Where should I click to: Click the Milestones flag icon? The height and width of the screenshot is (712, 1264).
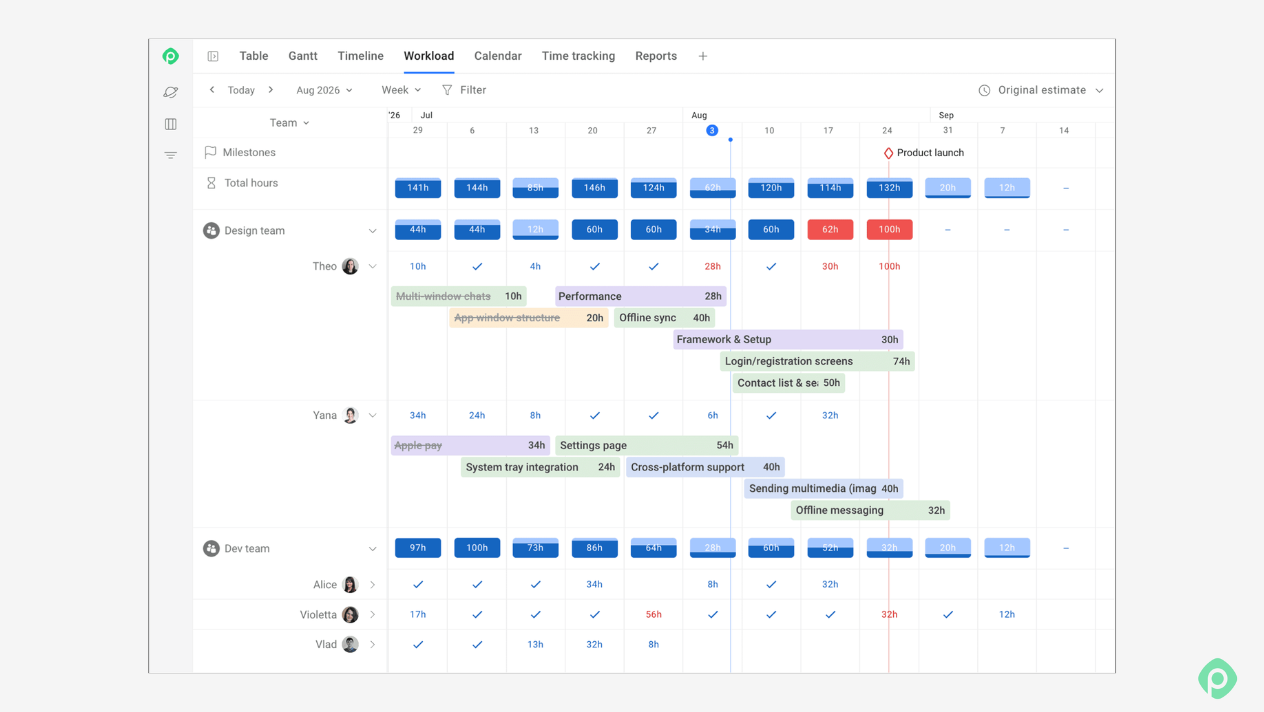pos(210,152)
